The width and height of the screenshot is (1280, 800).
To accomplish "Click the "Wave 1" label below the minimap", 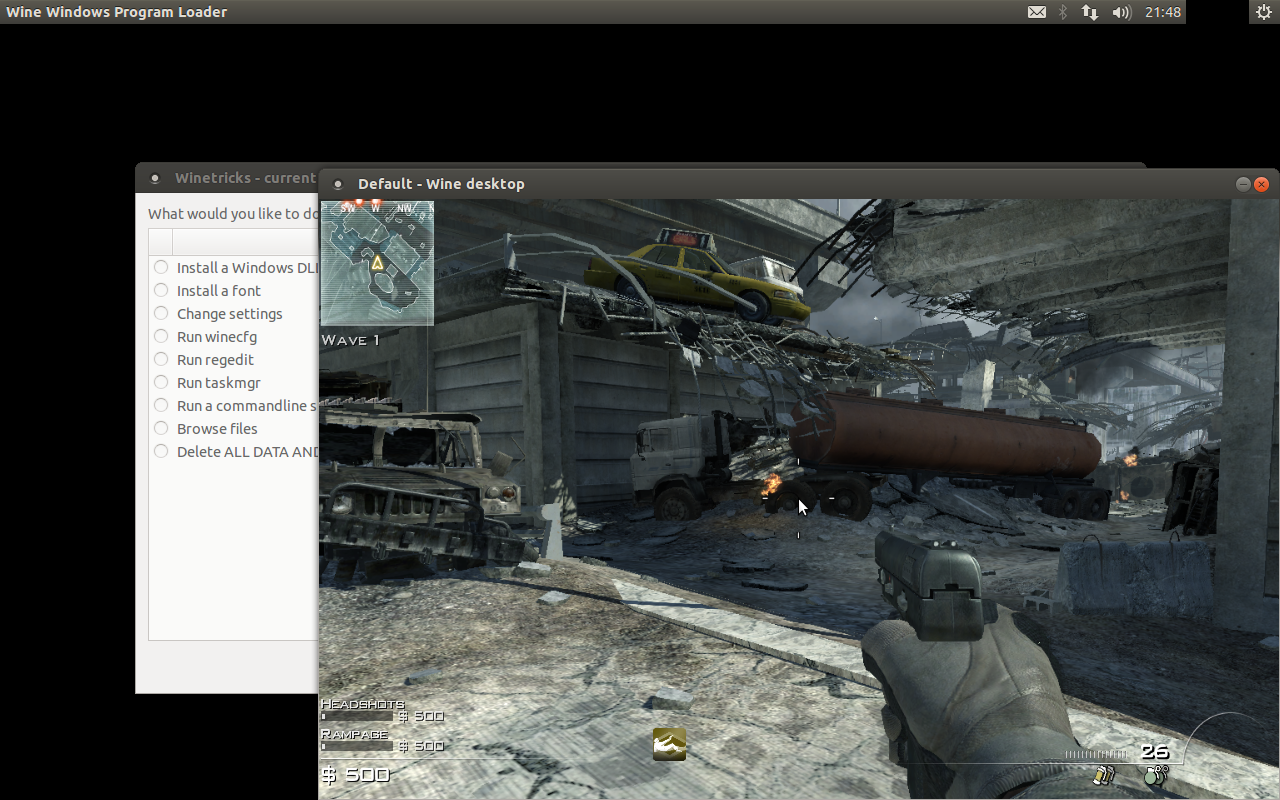I will pyautogui.click(x=350, y=340).
